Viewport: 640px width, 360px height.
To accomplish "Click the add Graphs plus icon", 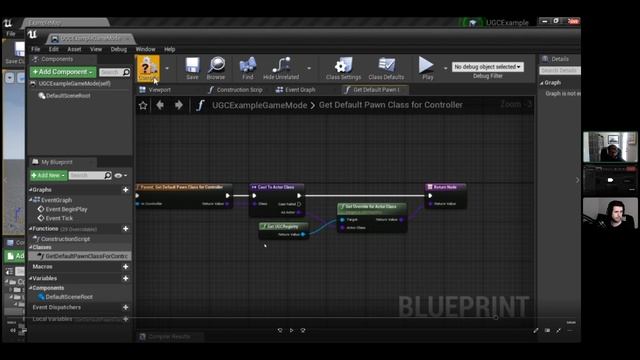I will click(x=125, y=189).
